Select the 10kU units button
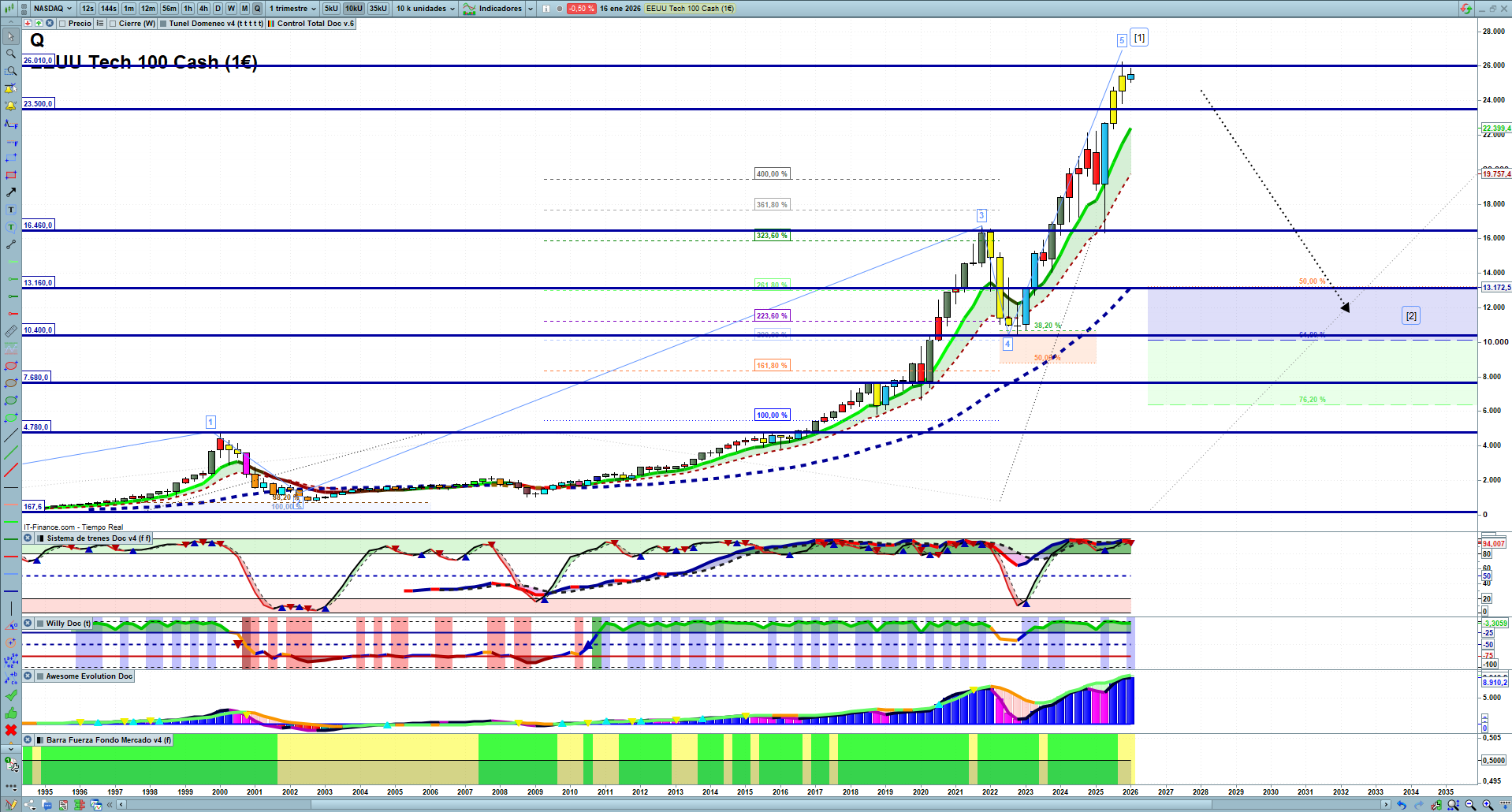The width and height of the screenshot is (1512, 812). pyautogui.click(x=354, y=9)
